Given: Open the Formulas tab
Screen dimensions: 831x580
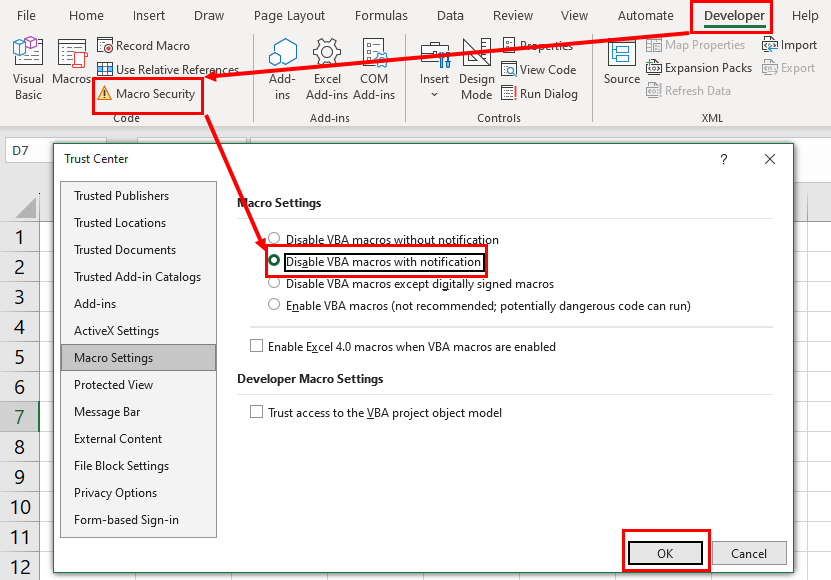Looking at the screenshot, I should coord(381,15).
